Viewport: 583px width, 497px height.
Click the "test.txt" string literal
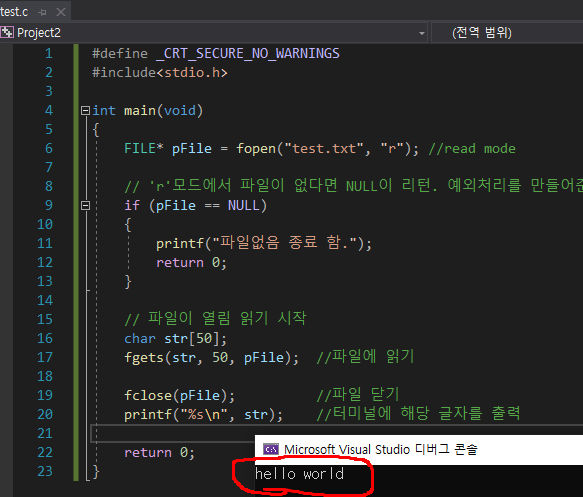pos(323,149)
